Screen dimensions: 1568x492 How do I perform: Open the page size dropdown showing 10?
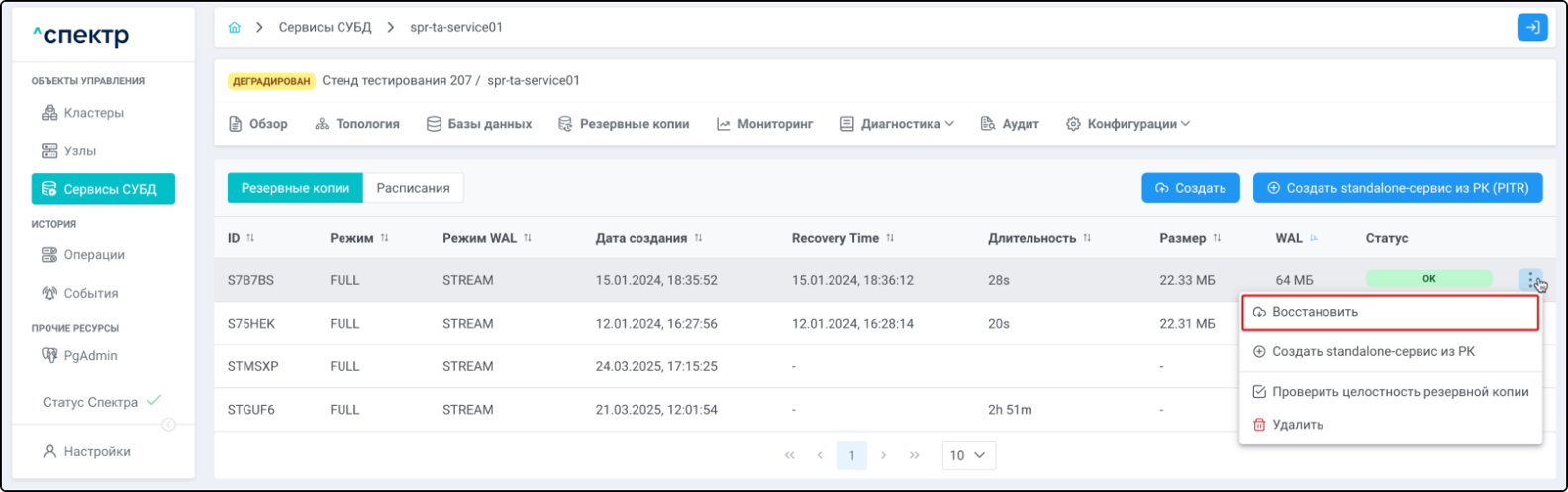[968, 455]
